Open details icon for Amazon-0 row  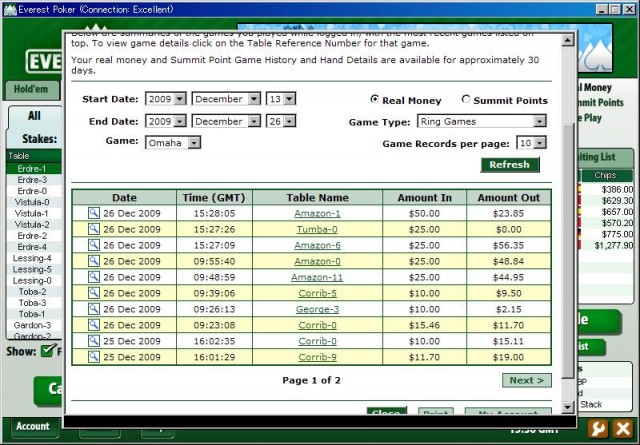coord(94,261)
